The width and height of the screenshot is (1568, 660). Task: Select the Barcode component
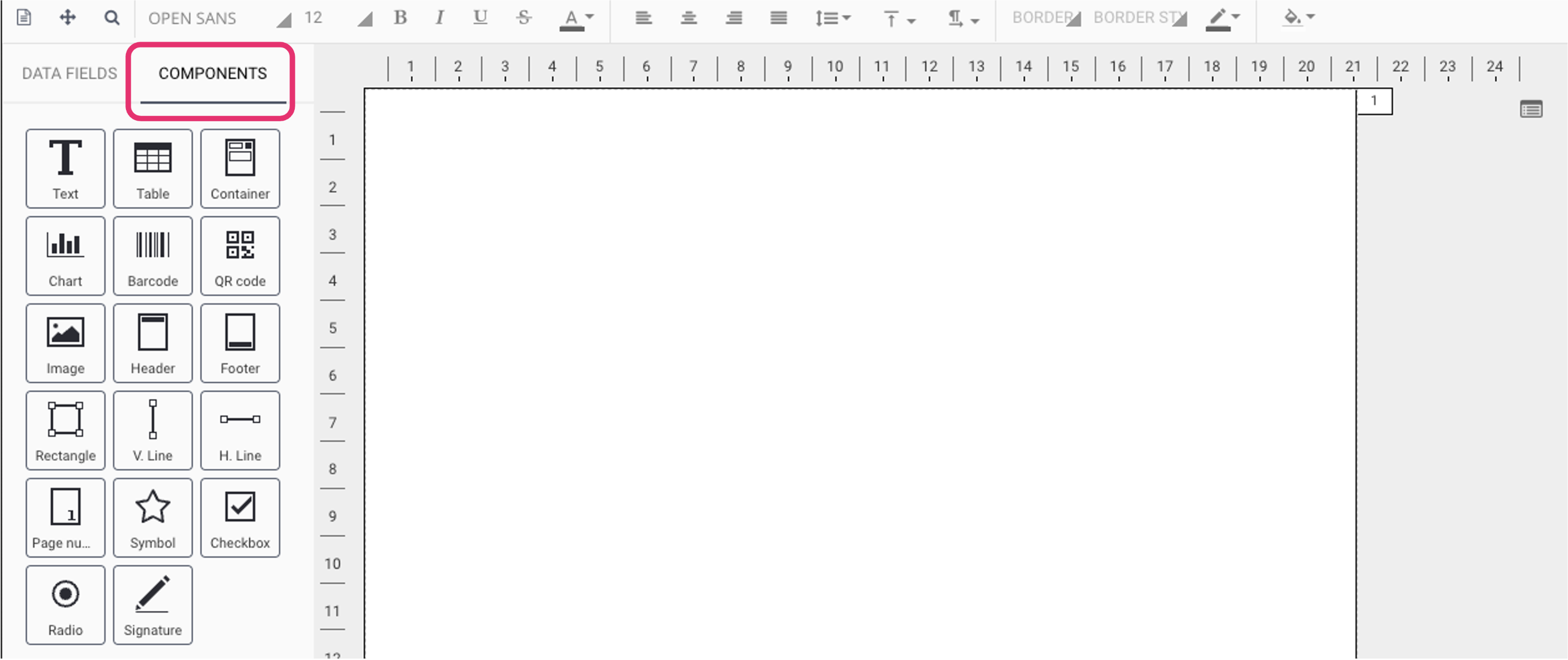click(x=152, y=255)
